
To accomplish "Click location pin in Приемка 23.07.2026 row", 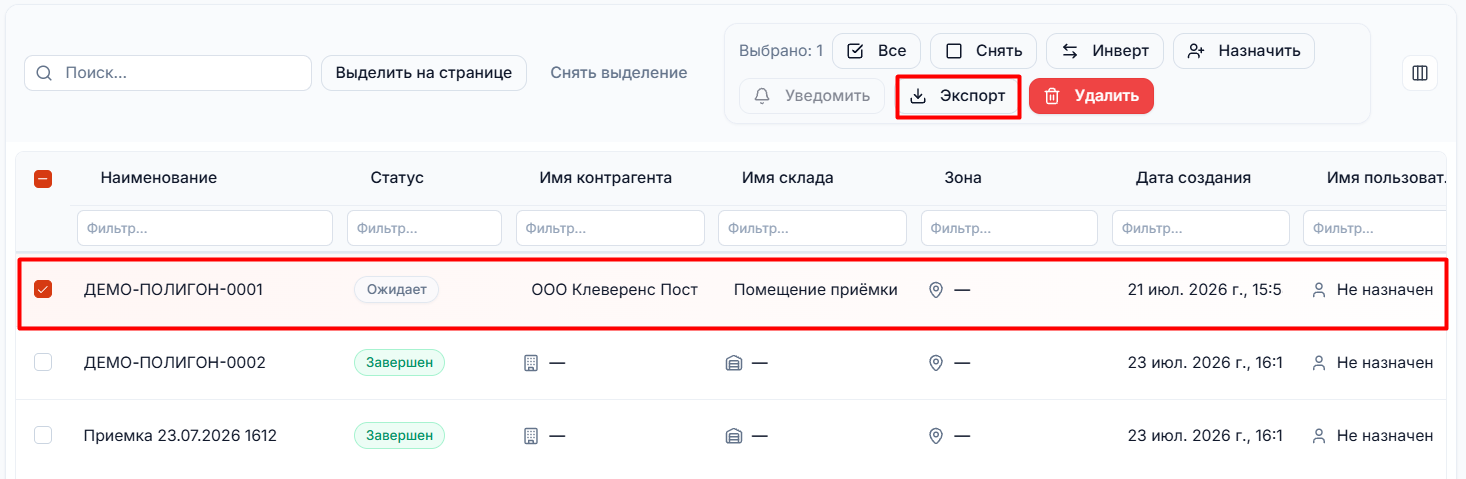I will [936, 436].
